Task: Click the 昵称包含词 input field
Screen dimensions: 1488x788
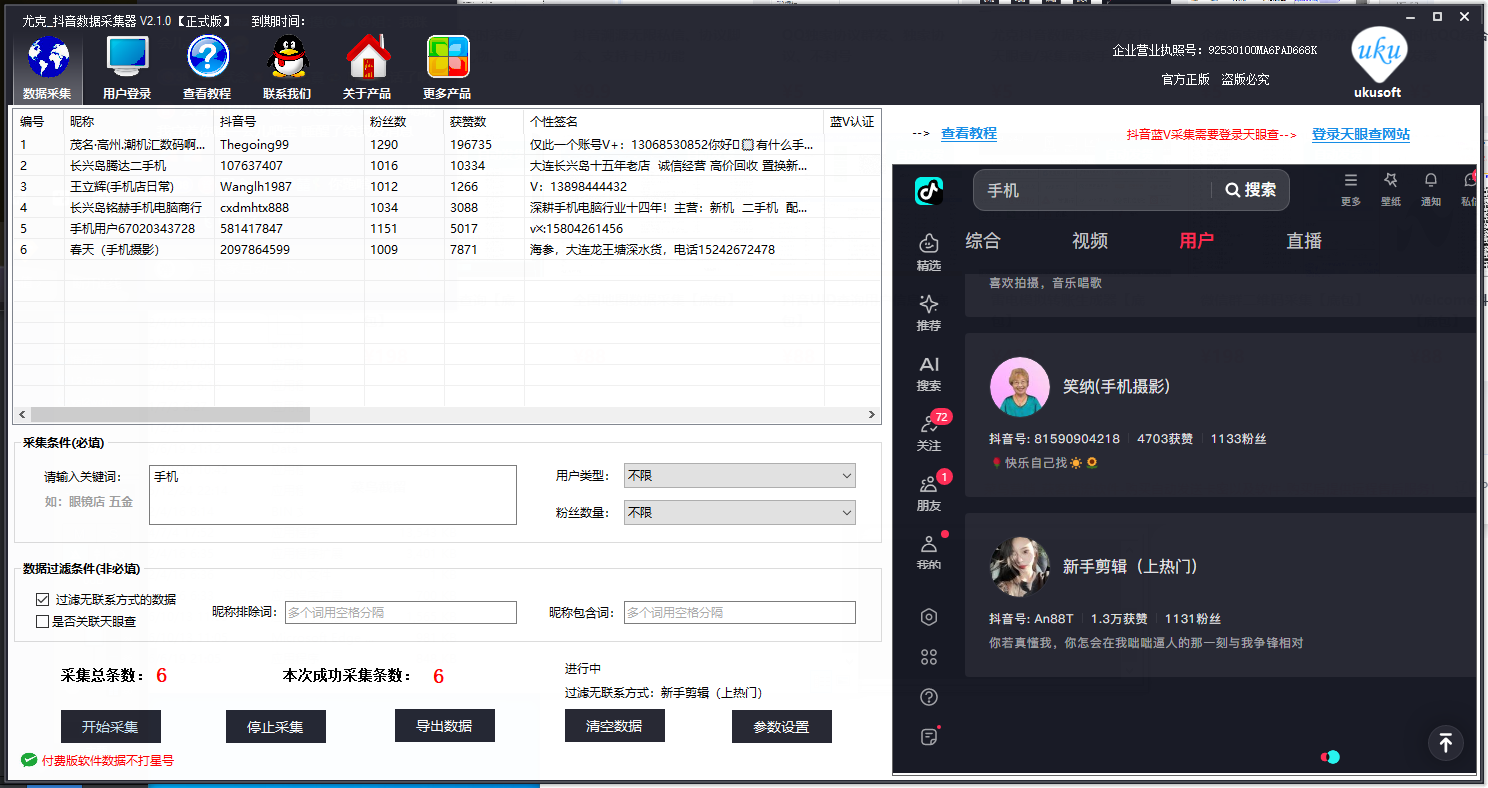Action: (x=739, y=612)
